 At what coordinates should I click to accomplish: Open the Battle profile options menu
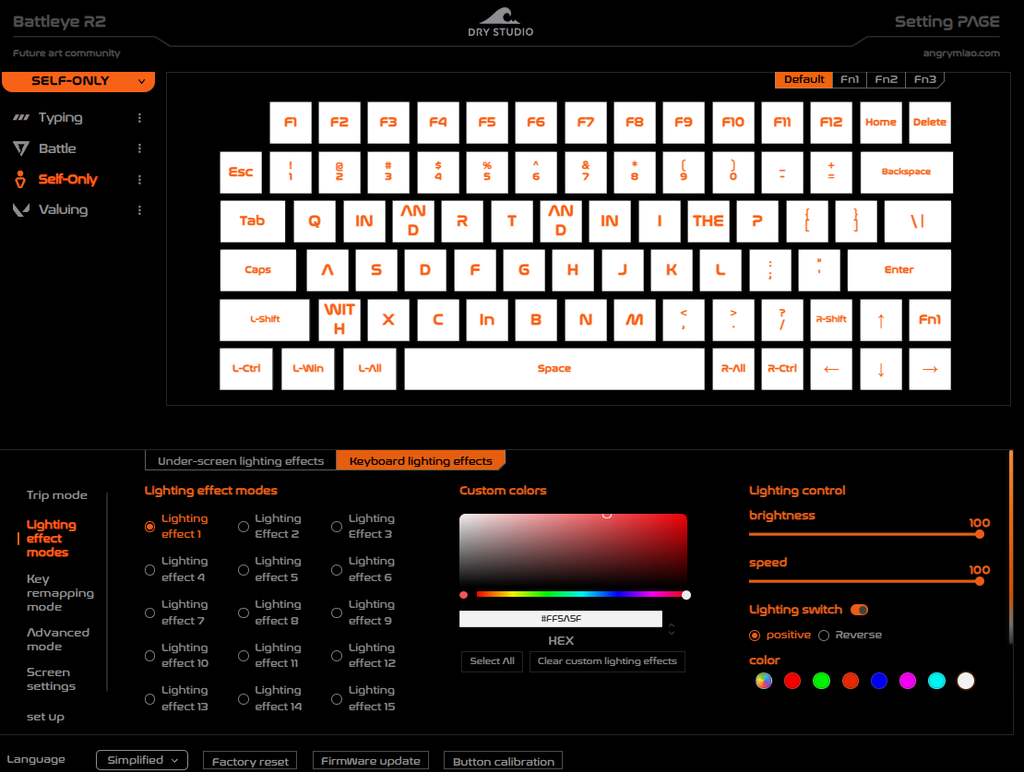[139, 148]
